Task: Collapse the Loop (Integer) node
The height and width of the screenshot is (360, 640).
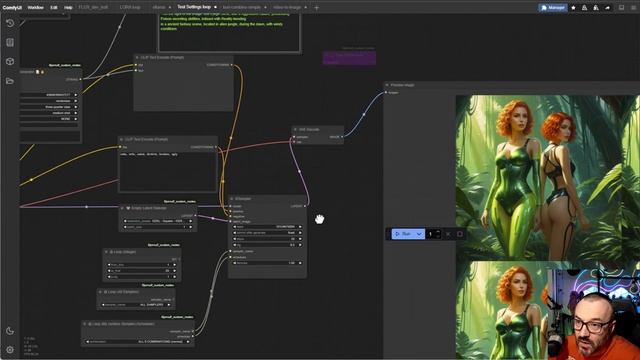Action: tap(106, 252)
